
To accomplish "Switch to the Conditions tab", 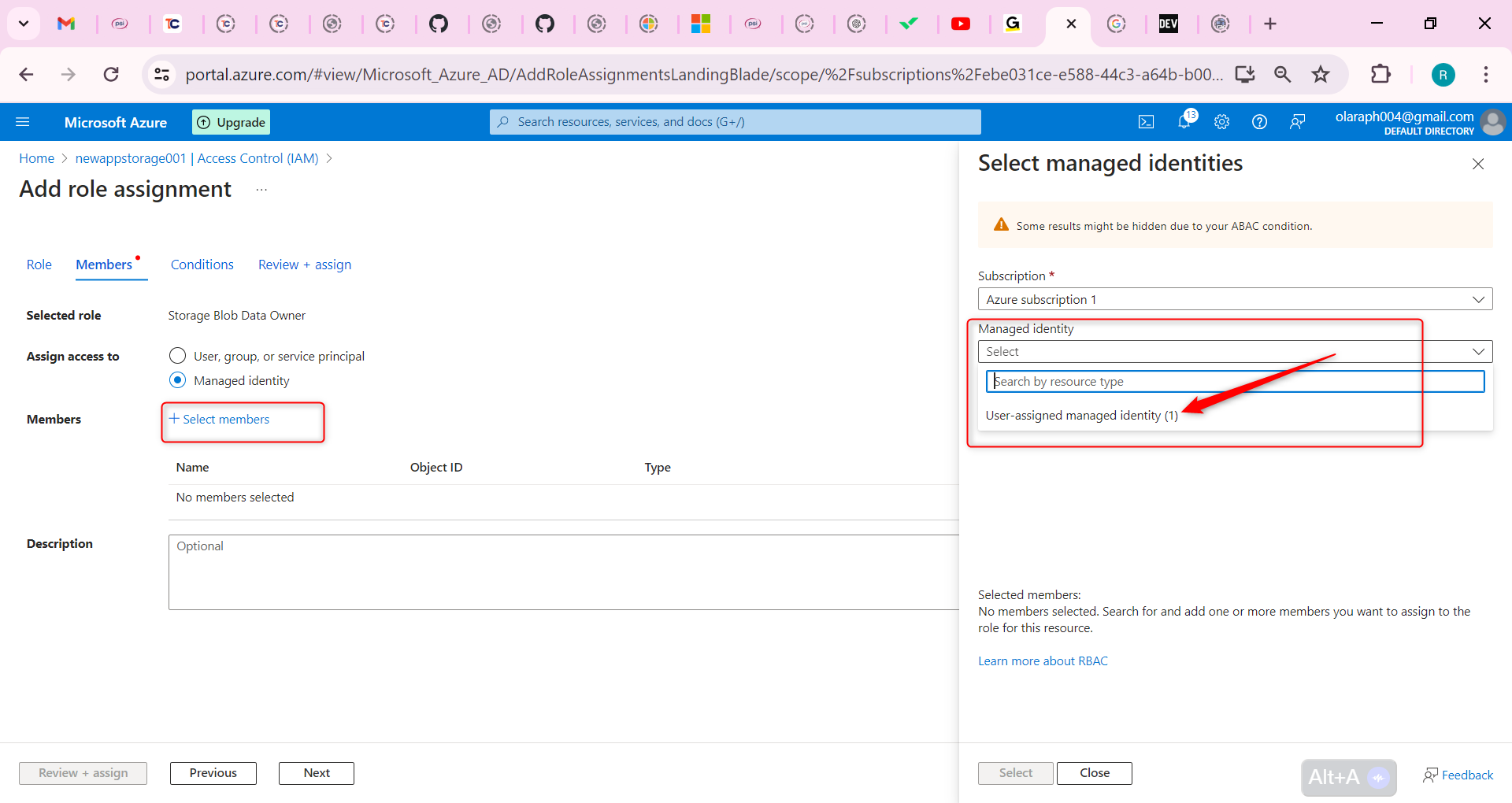I will 202,265.
